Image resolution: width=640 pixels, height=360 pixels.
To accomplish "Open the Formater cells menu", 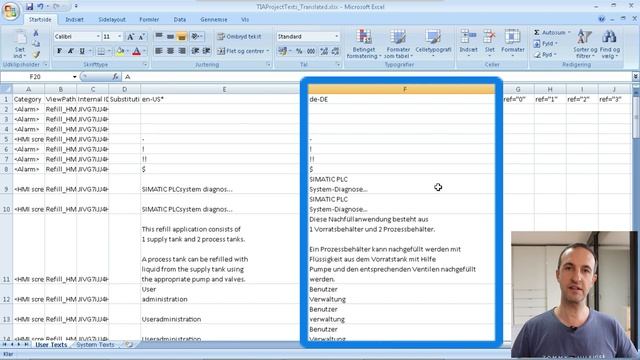I will click(513, 43).
